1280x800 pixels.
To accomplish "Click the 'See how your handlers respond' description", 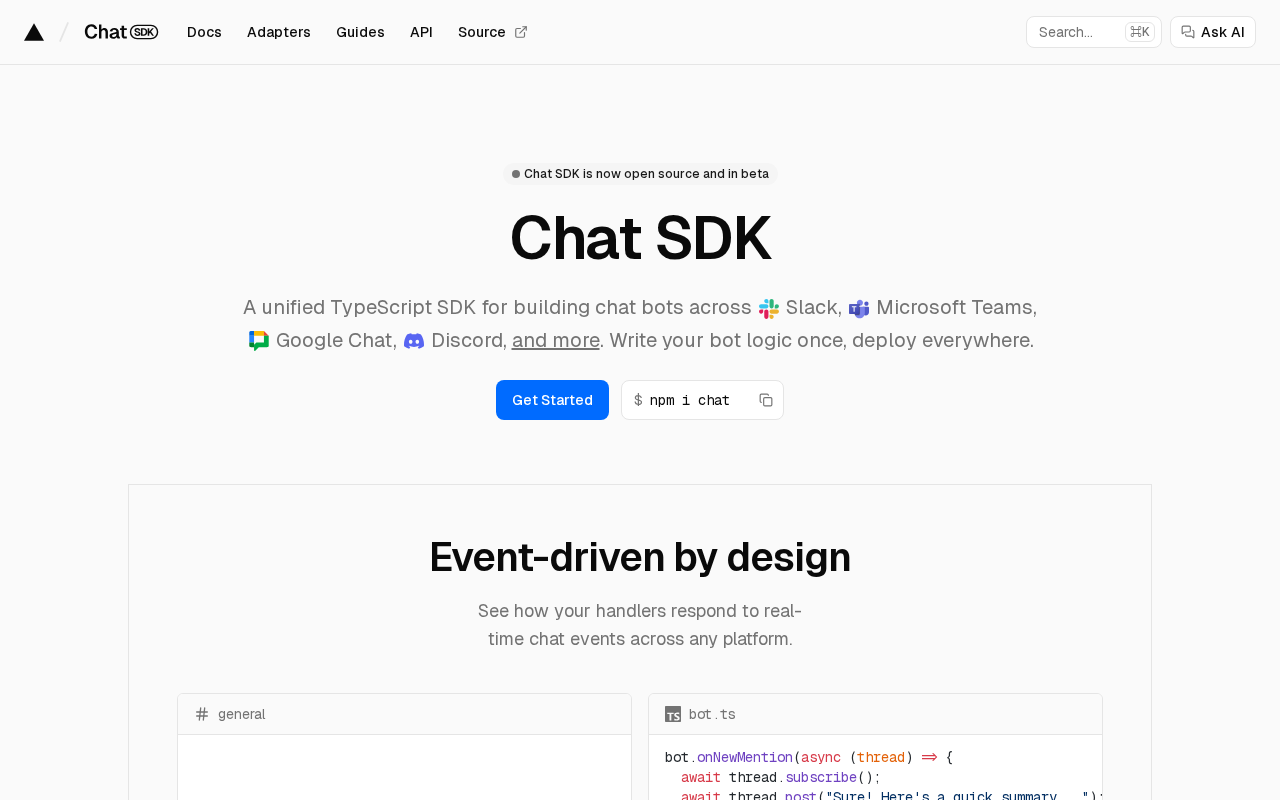I will tap(640, 625).
